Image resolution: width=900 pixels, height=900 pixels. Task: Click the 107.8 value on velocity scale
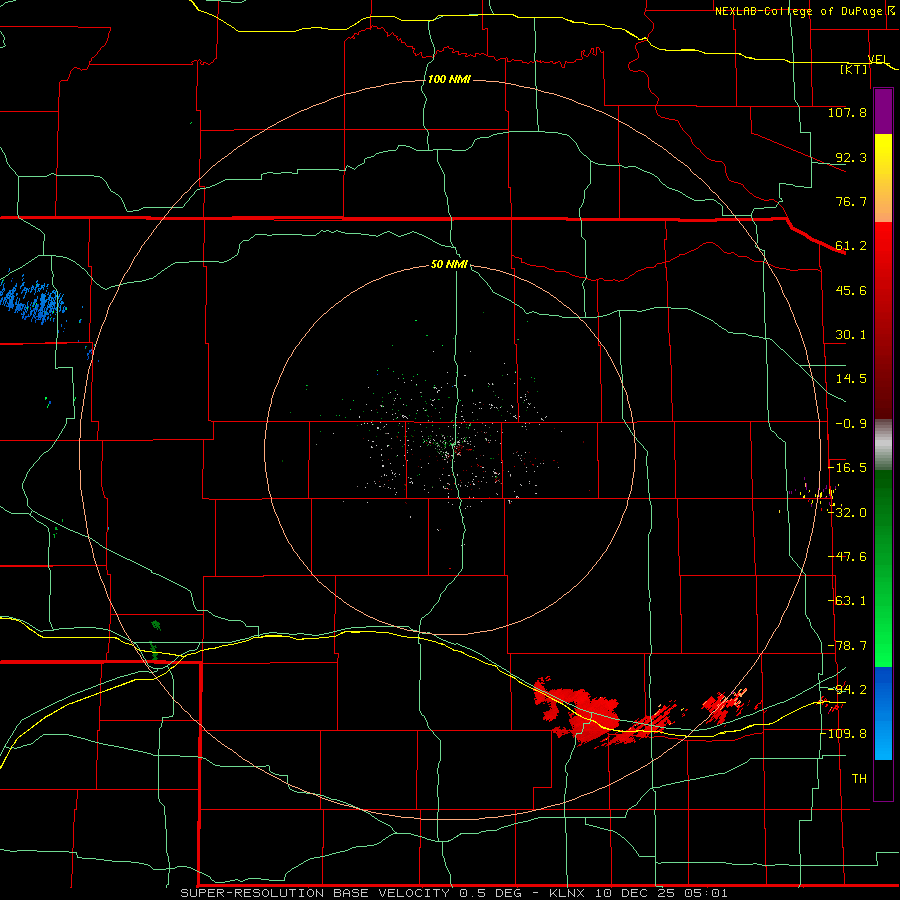847,112
